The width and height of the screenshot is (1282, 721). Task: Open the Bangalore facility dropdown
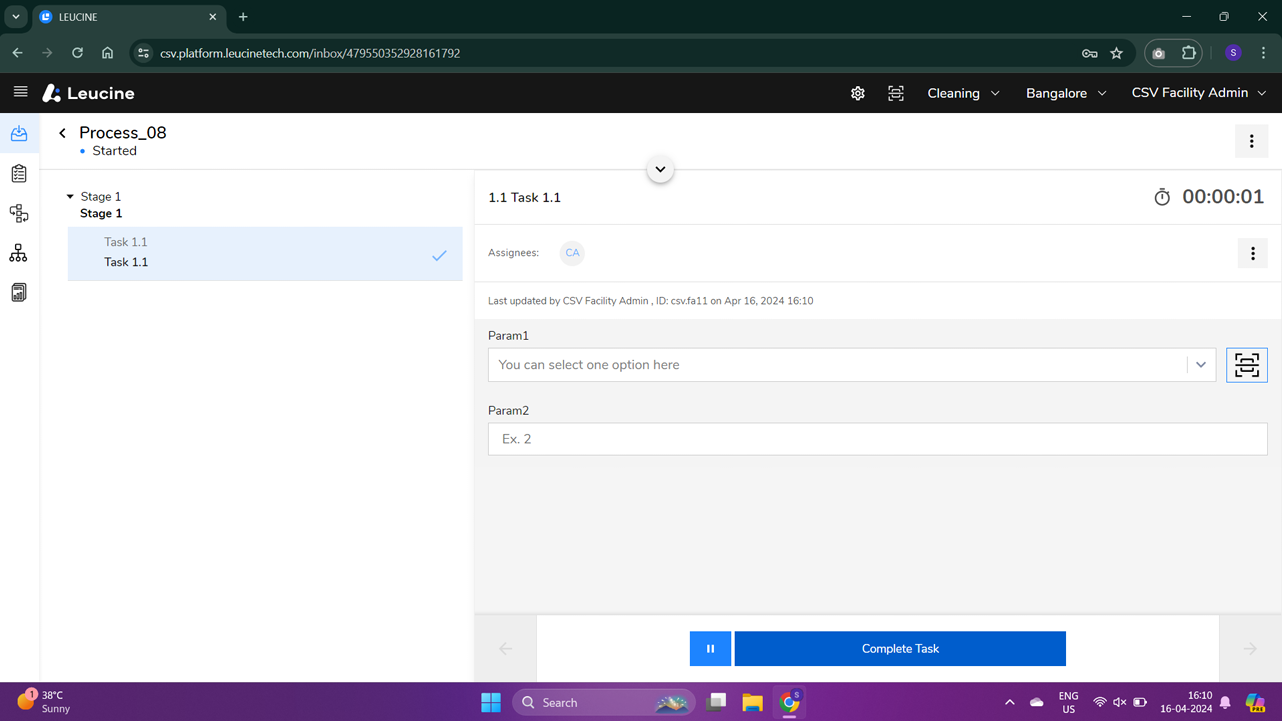pos(1065,93)
